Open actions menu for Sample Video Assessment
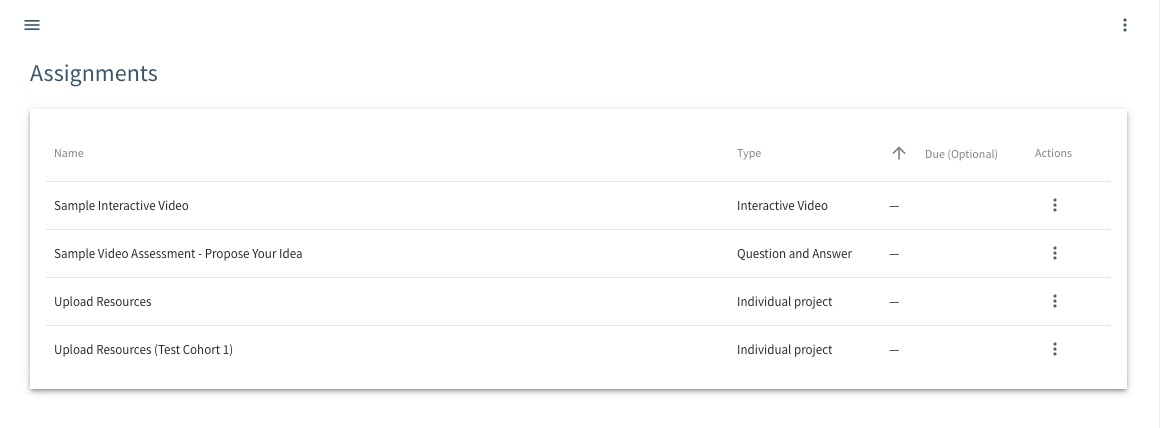This screenshot has height=428, width=1160. point(1054,254)
